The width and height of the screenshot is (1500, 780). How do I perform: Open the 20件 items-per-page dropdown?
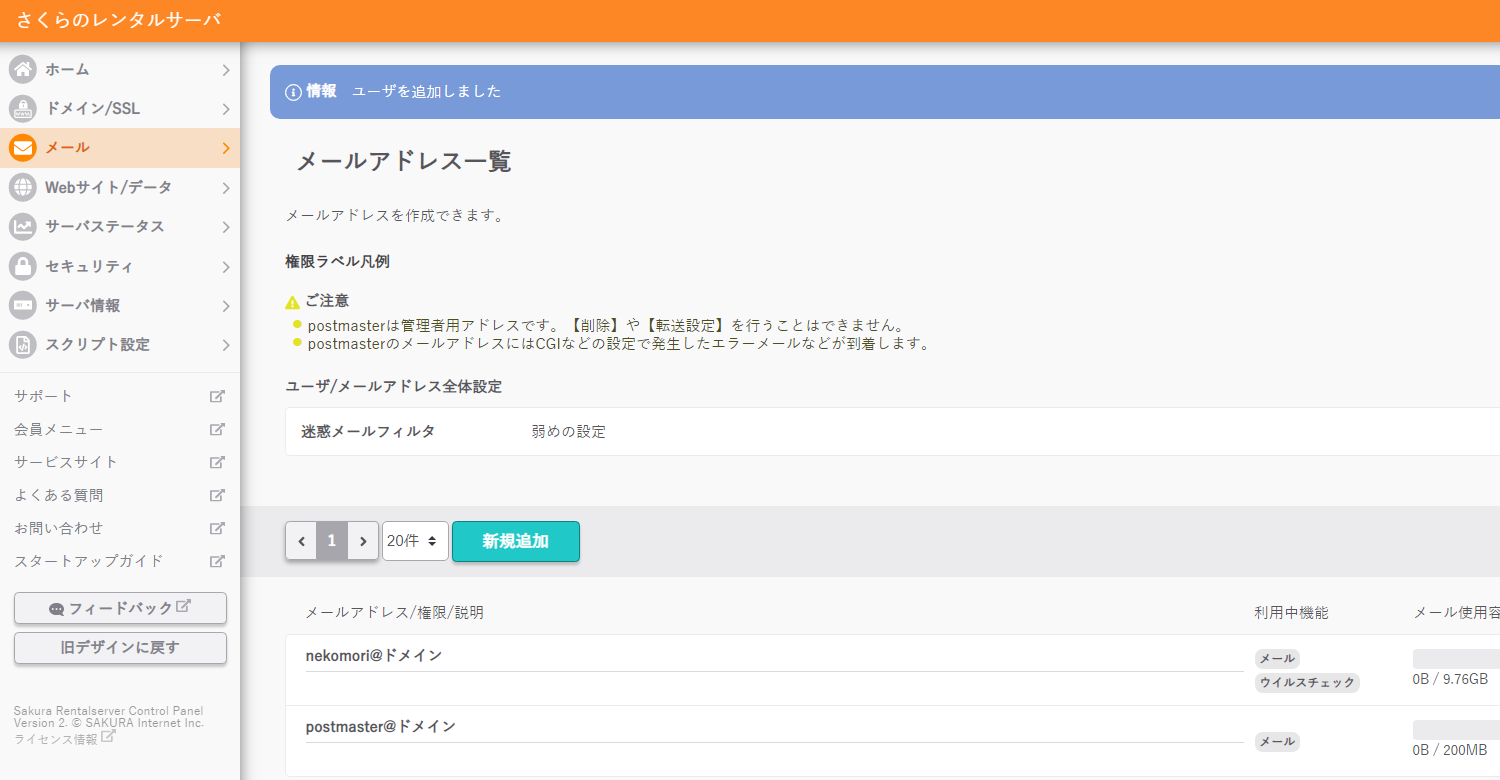415,541
